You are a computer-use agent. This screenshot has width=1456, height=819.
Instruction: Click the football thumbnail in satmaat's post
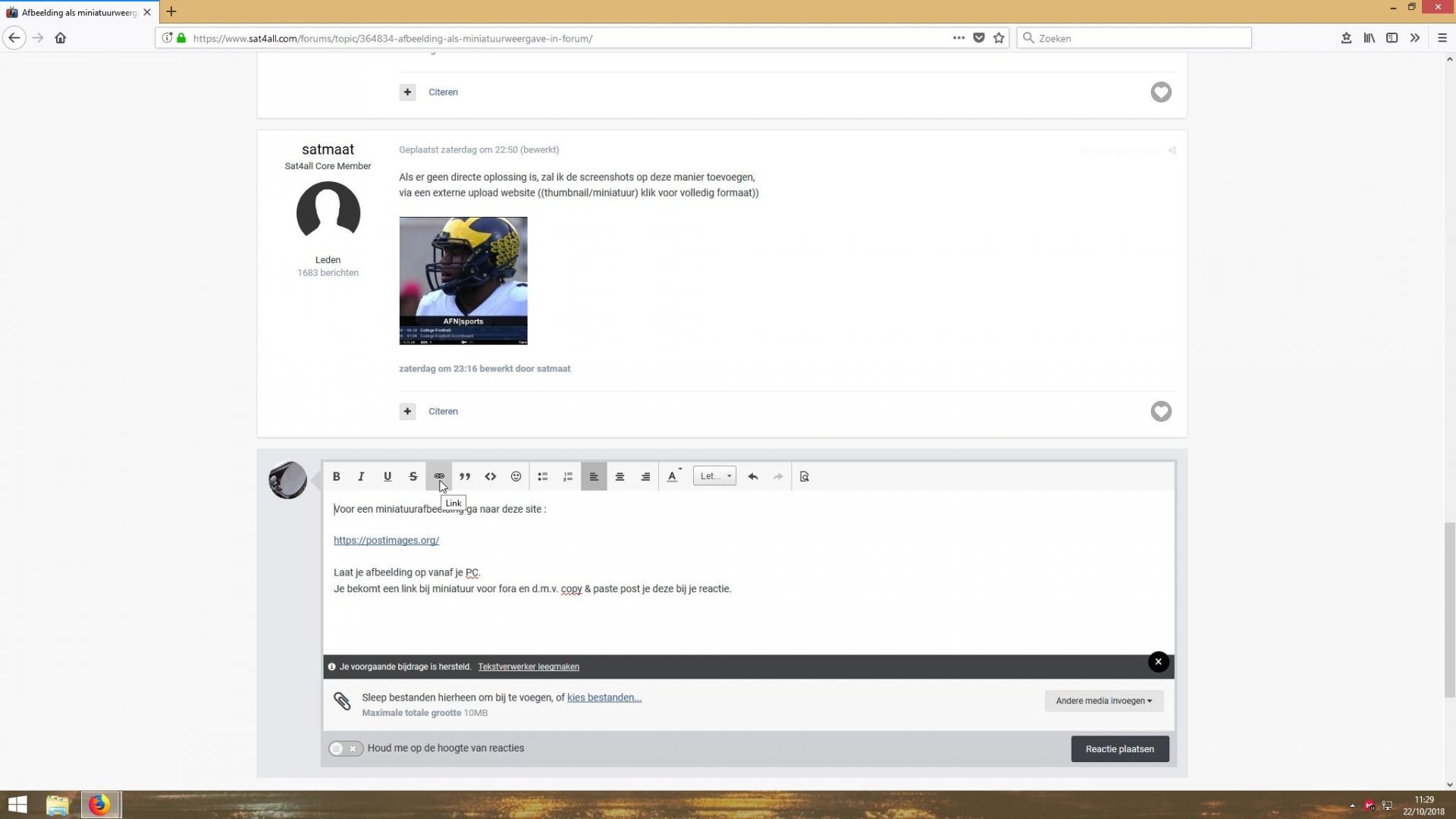tap(463, 280)
